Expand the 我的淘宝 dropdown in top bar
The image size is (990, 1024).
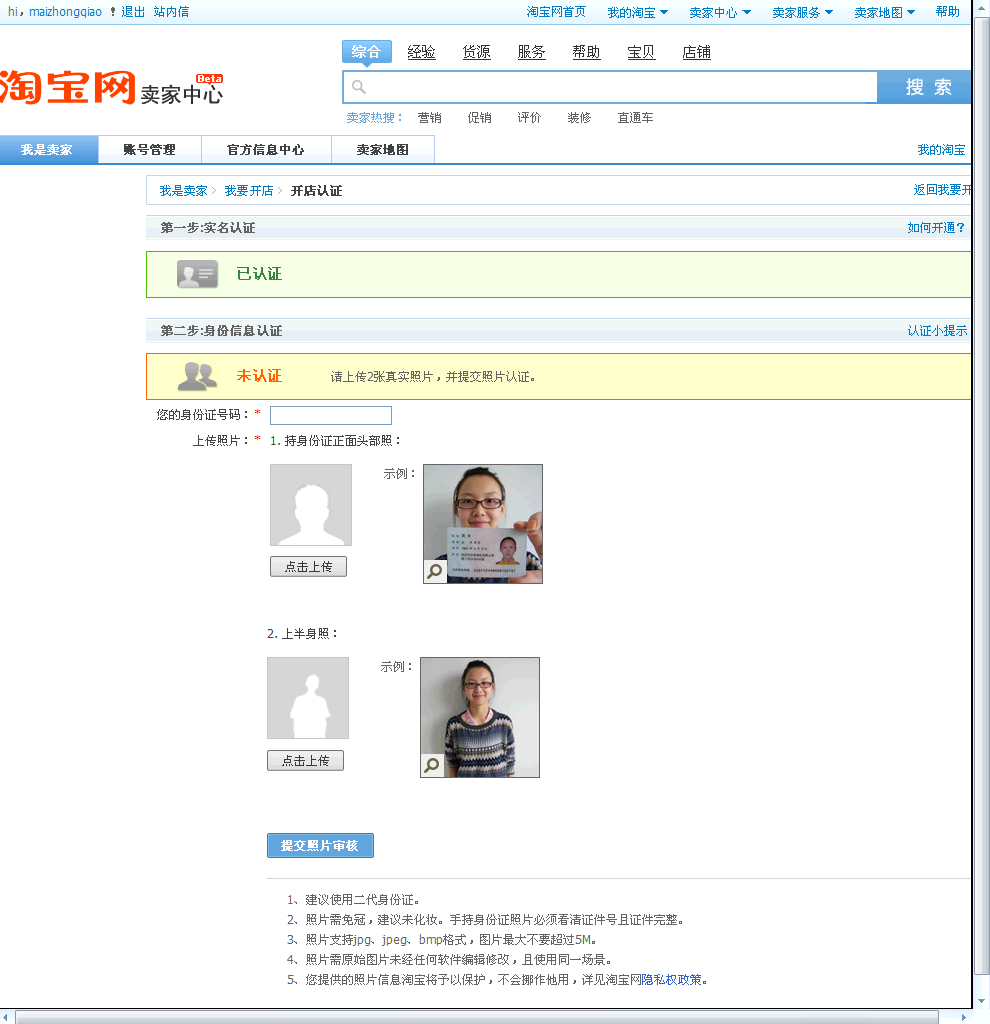pos(637,12)
